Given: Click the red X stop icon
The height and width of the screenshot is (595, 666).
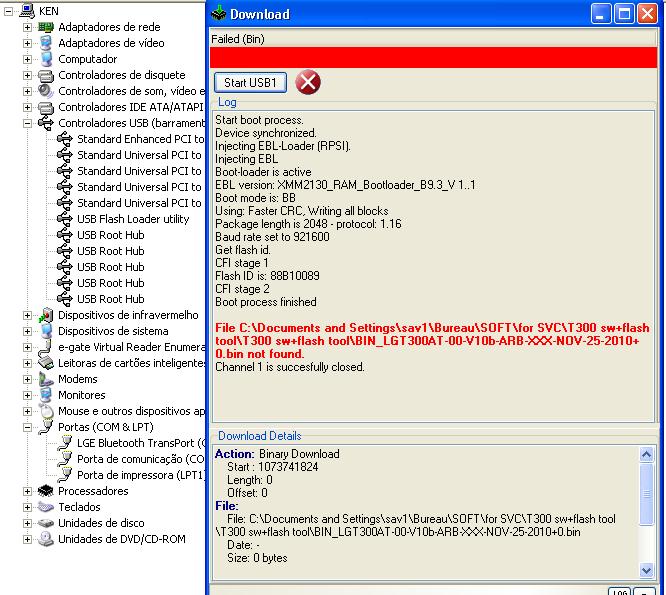Looking at the screenshot, I should pyautogui.click(x=308, y=82).
